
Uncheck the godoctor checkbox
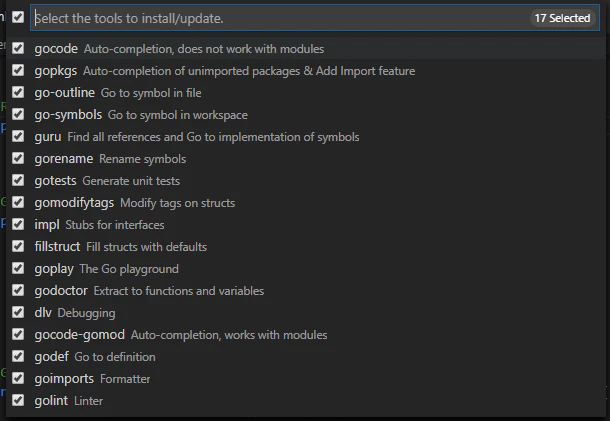pyautogui.click(x=18, y=290)
